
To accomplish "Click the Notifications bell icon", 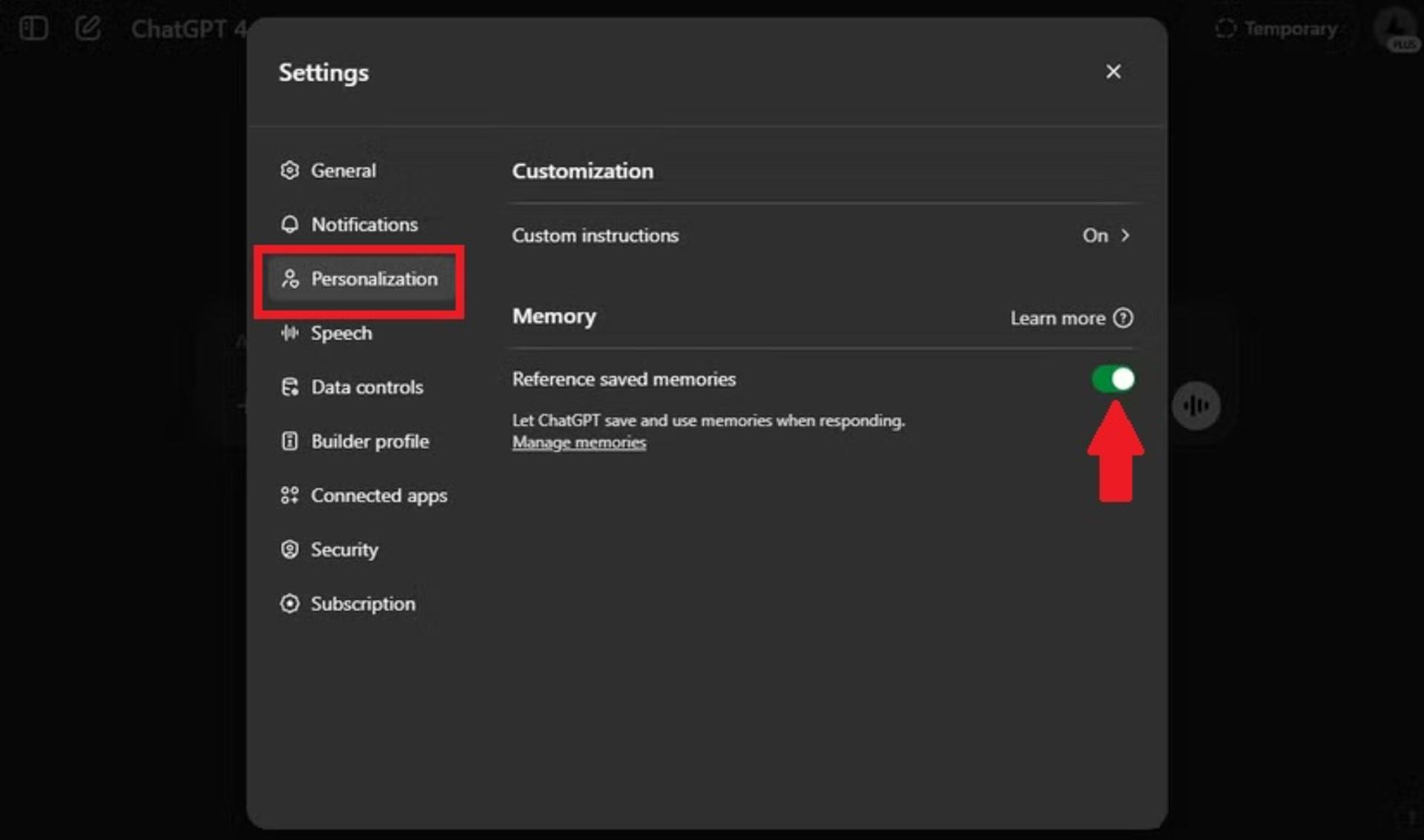I will point(289,225).
